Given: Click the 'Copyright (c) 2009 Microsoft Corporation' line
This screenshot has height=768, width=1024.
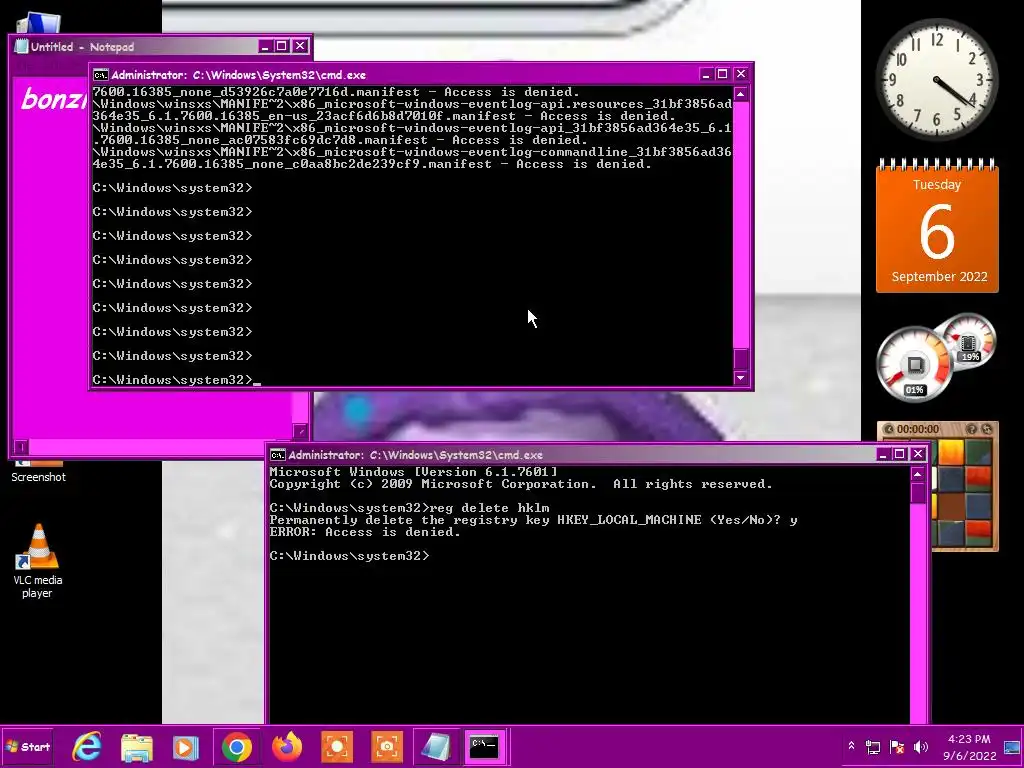Looking at the screenshot, I should click(520, 484).
